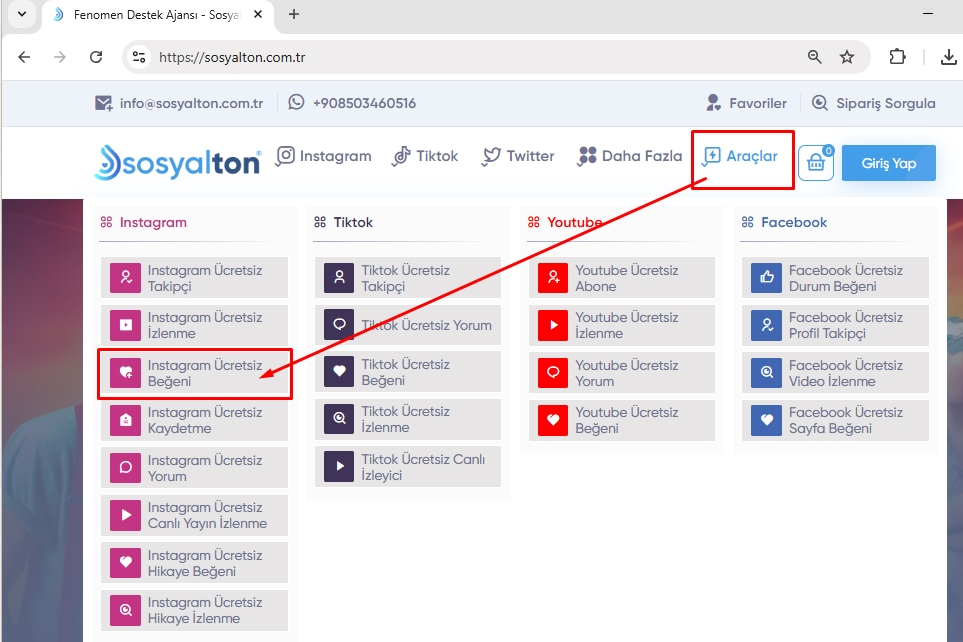Open the Daha Fazla menu
The width and height of the screenshot is (963, 642).
(x=630, y=156)
